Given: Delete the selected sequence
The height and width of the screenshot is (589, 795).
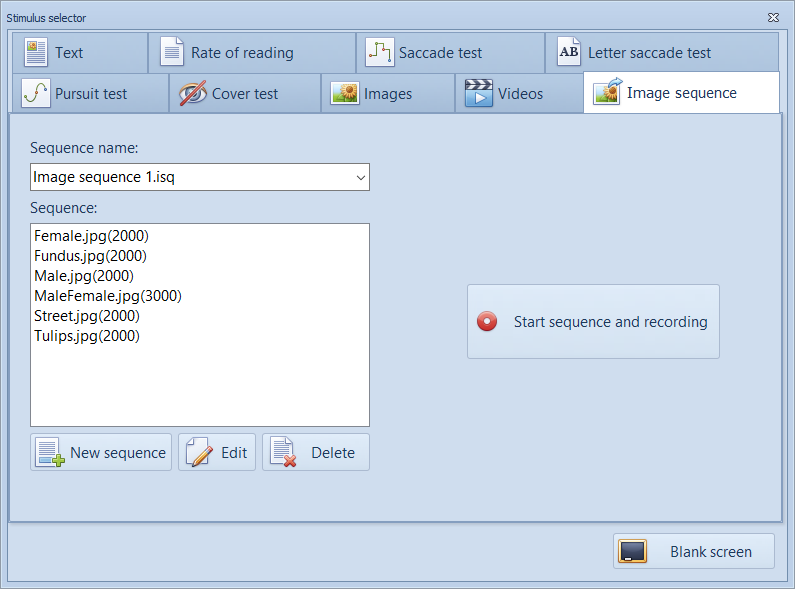Looking at the screenshot, I should point(316,452).
